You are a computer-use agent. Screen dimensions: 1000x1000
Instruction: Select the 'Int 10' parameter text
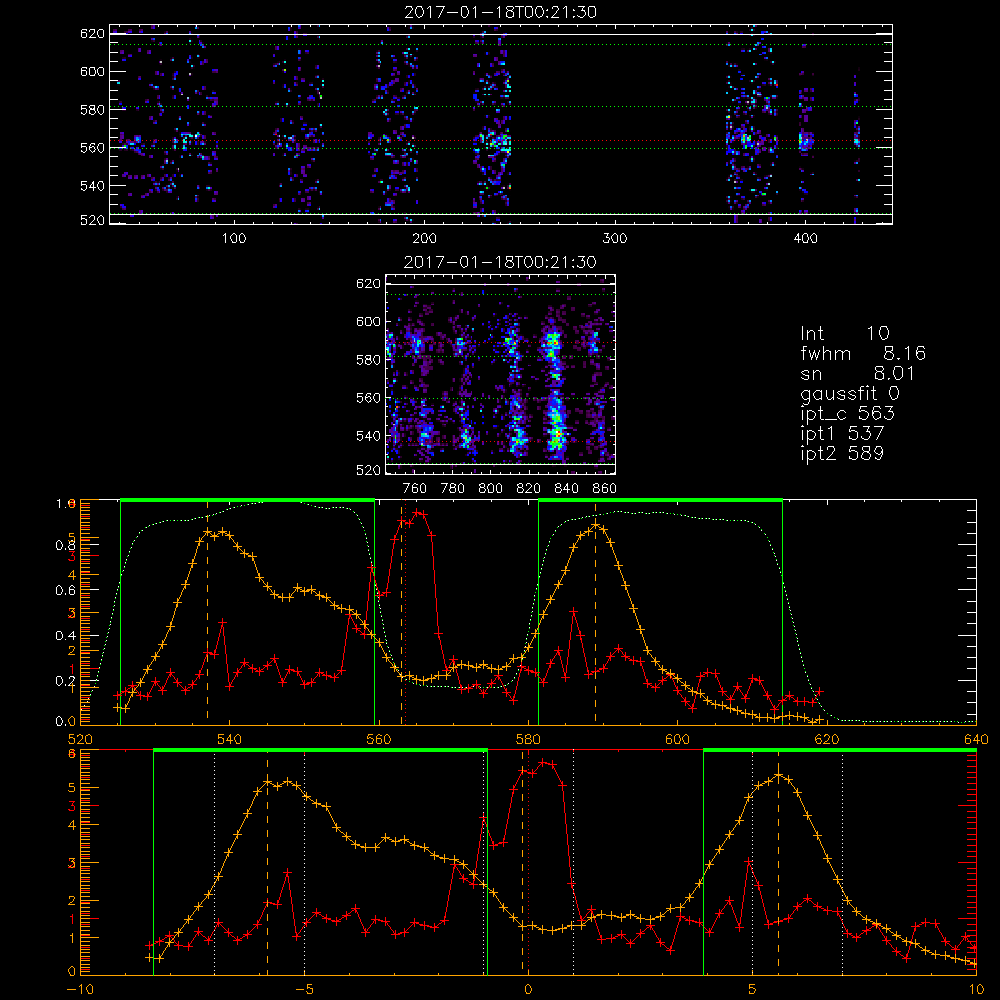pos(844,333)
